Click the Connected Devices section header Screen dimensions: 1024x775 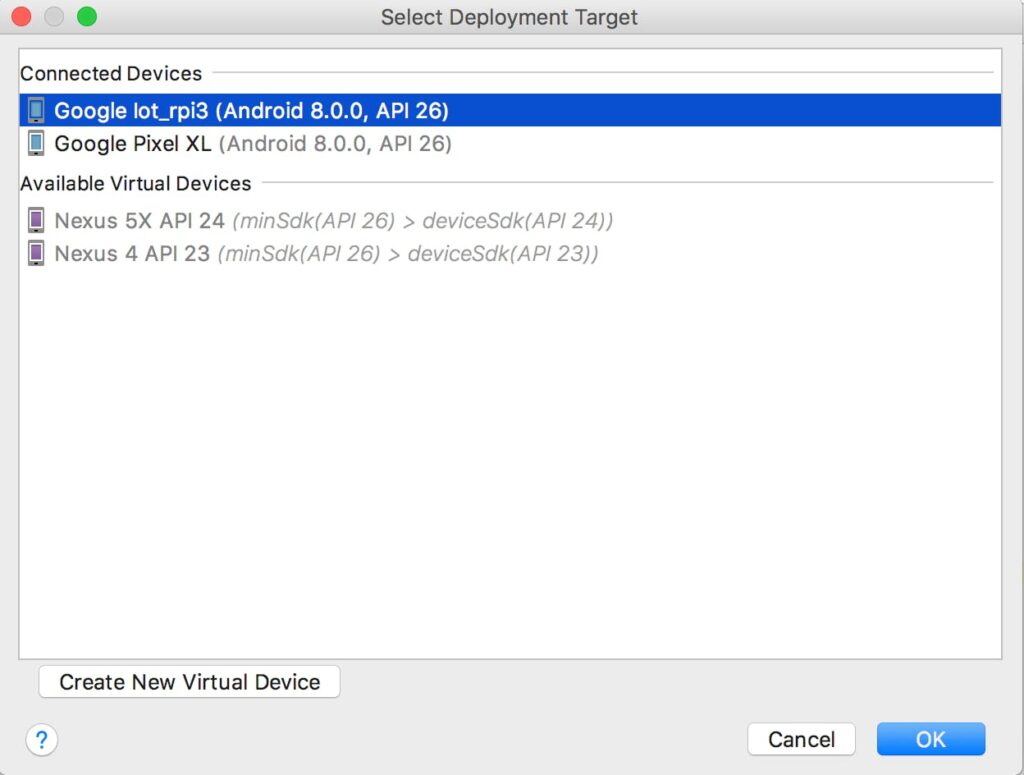(111, 73)
